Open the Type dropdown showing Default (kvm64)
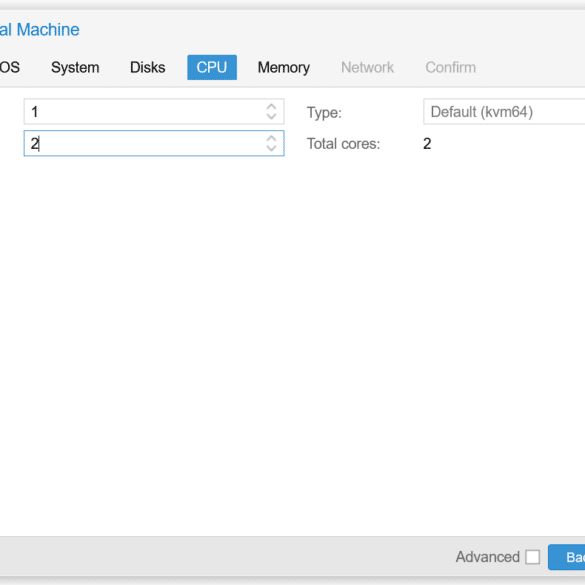Screen dimensions: 585x585 click(x=504, y=112)
